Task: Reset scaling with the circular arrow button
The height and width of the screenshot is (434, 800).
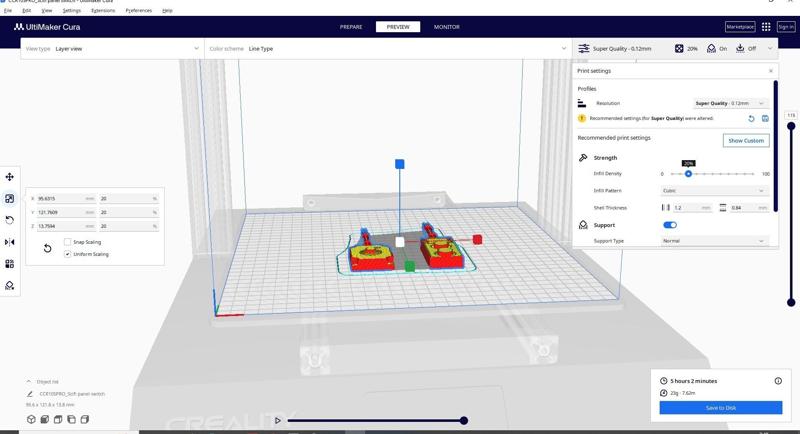Action: point(47,248)
